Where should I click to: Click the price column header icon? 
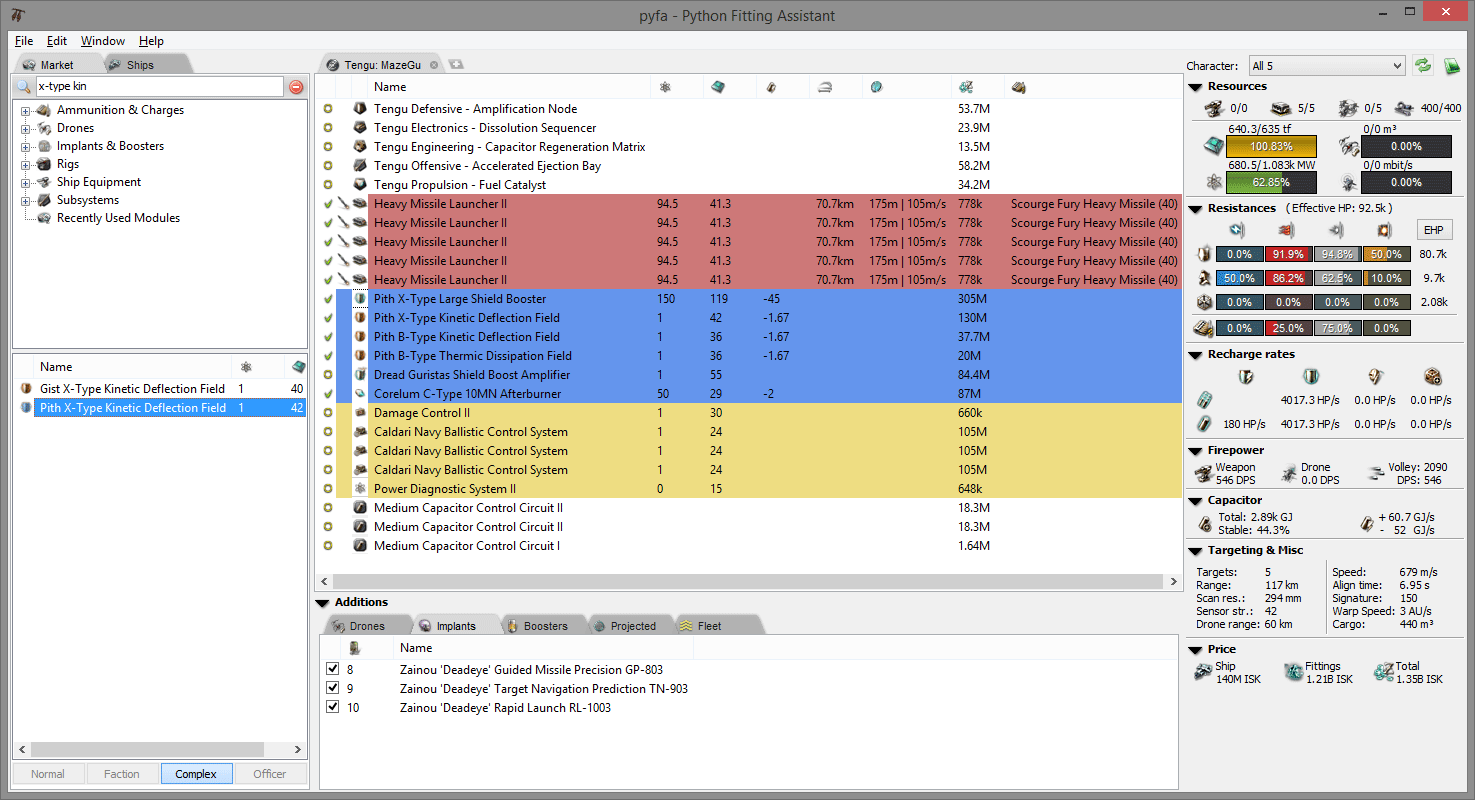coord(965,88)
